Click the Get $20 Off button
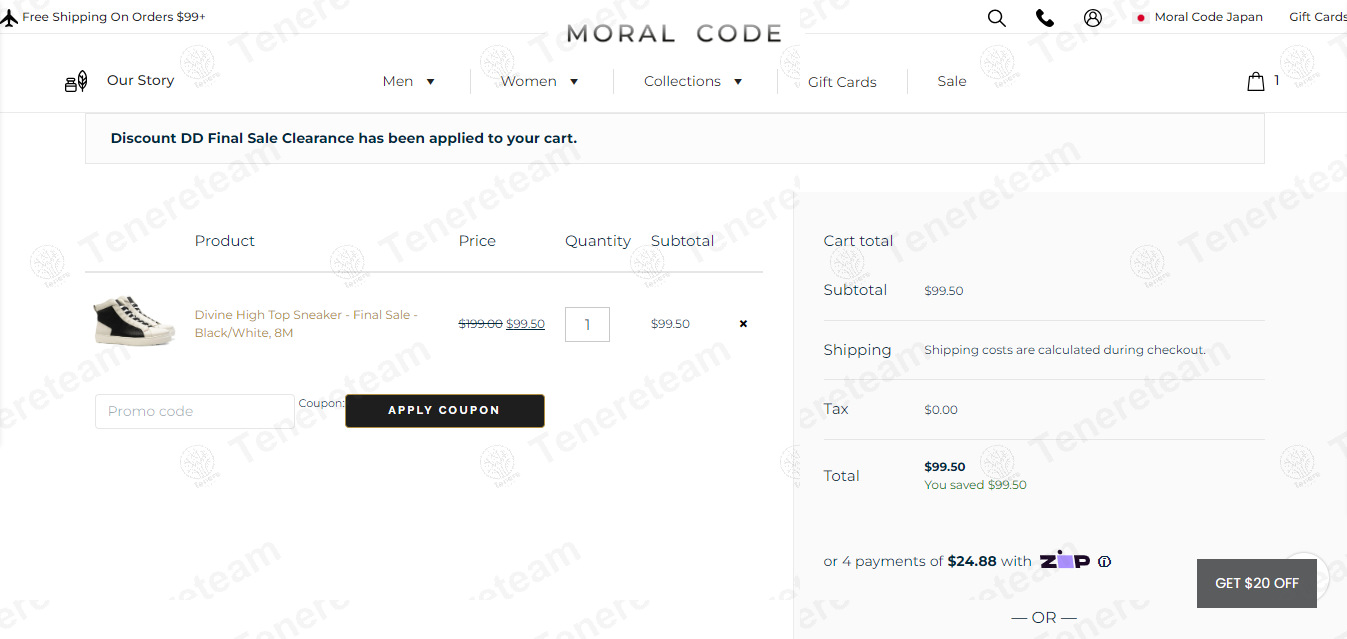1347x639 pixels. (1256, 583)
